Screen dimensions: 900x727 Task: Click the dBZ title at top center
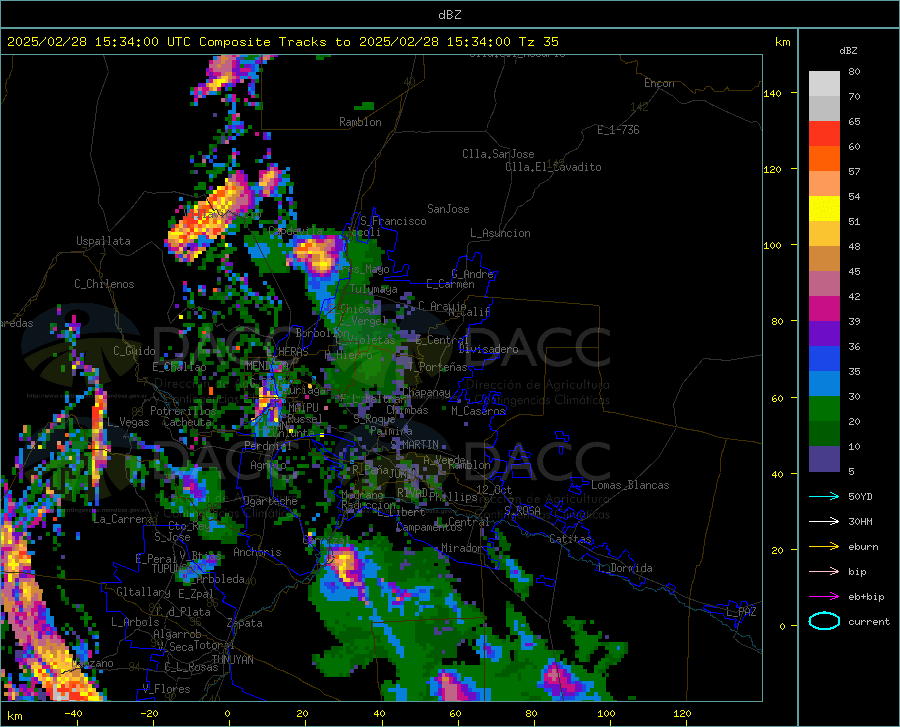pyautogui.click(x=449, y=15)
